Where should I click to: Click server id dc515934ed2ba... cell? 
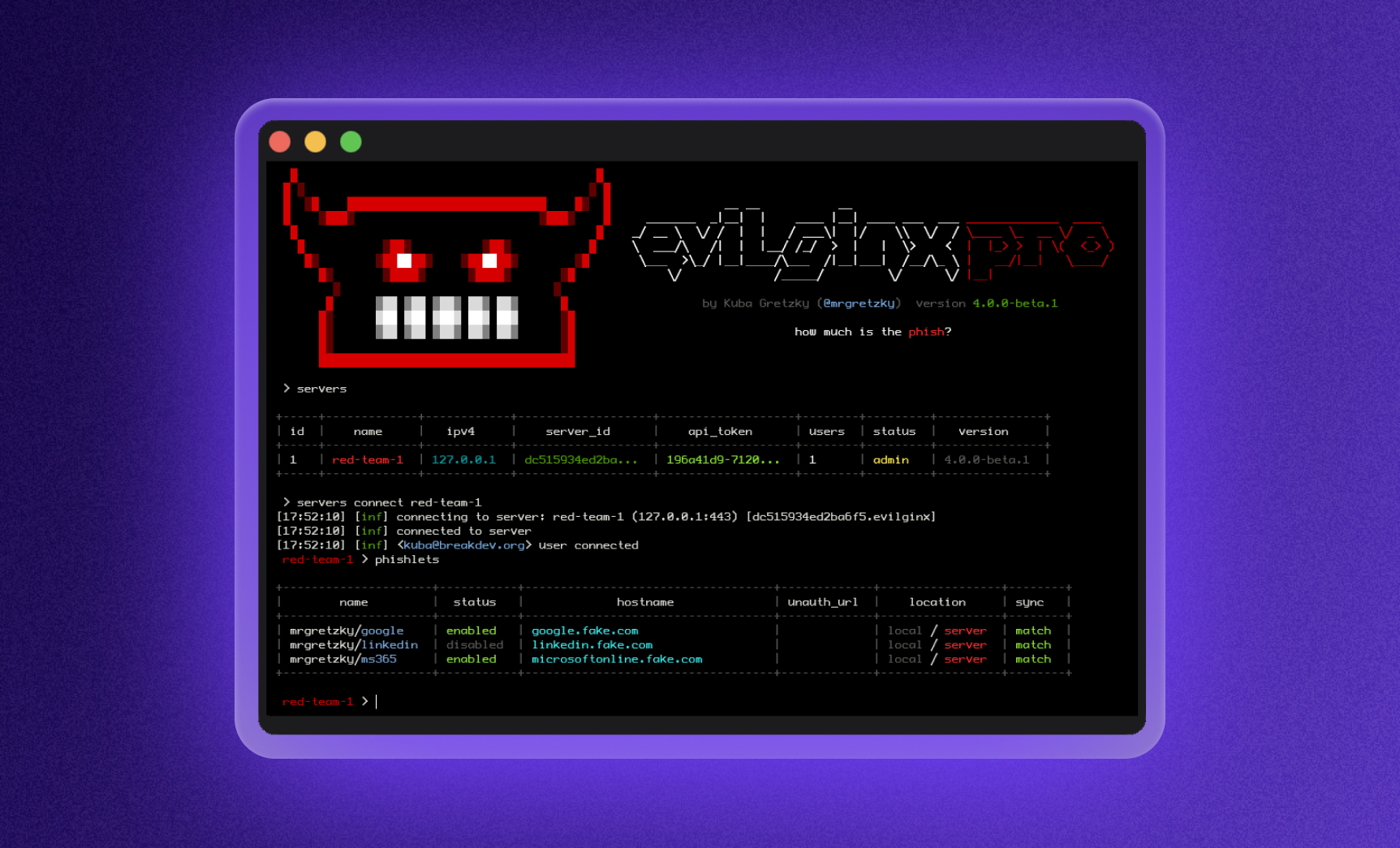(x=581, y=460)
